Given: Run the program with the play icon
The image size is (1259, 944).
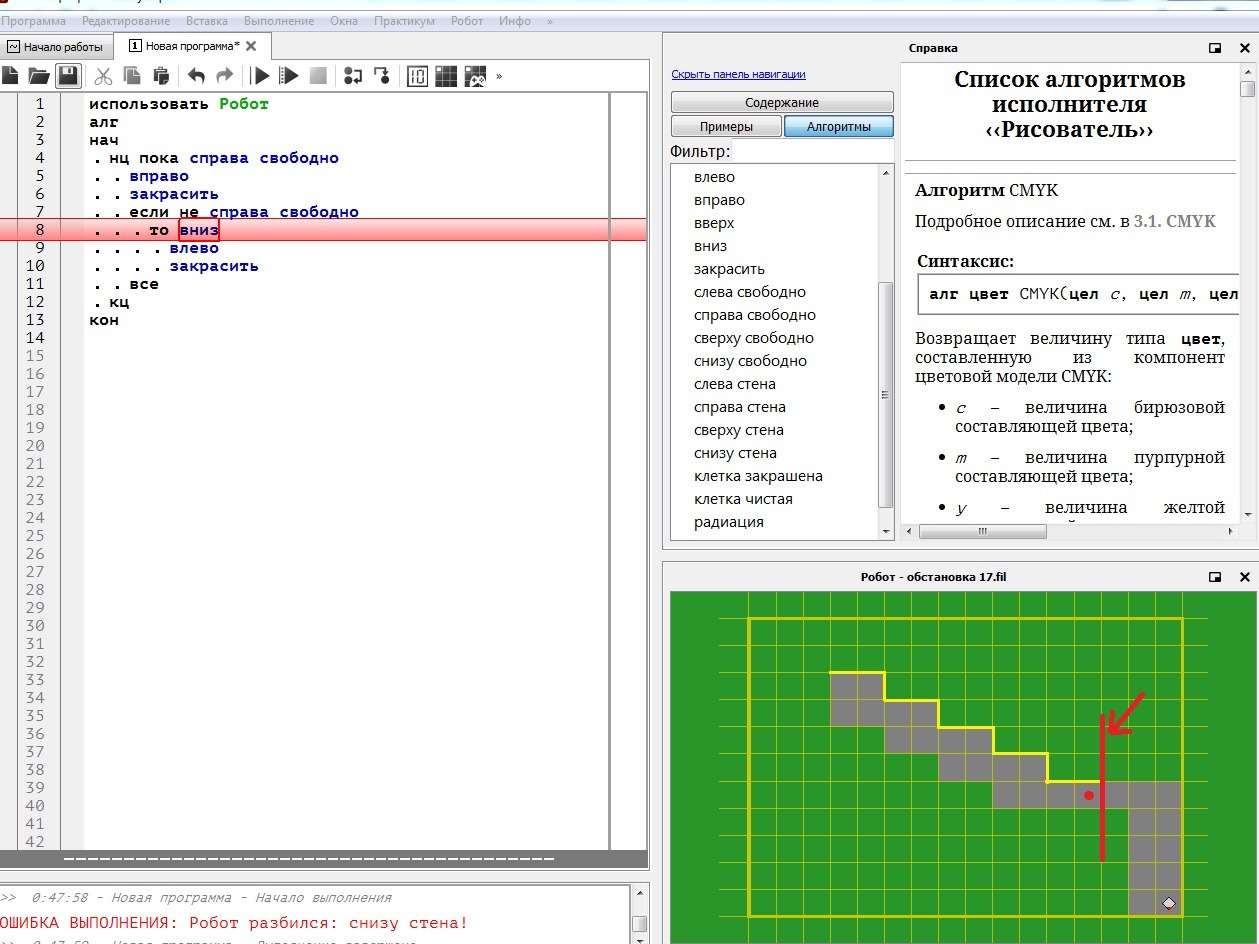Looking at the screenshot, I should point(260,76).
